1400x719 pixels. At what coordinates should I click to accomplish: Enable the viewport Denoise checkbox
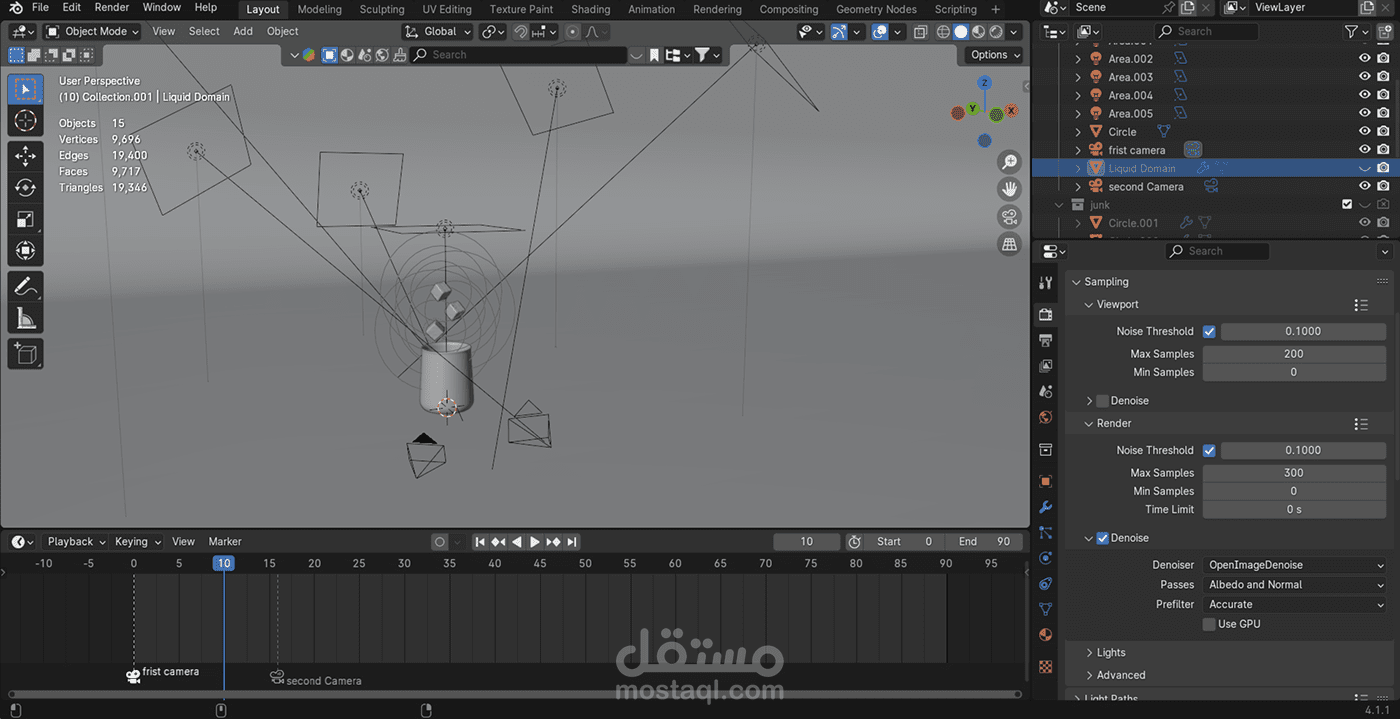click(x=1102, y=401)
